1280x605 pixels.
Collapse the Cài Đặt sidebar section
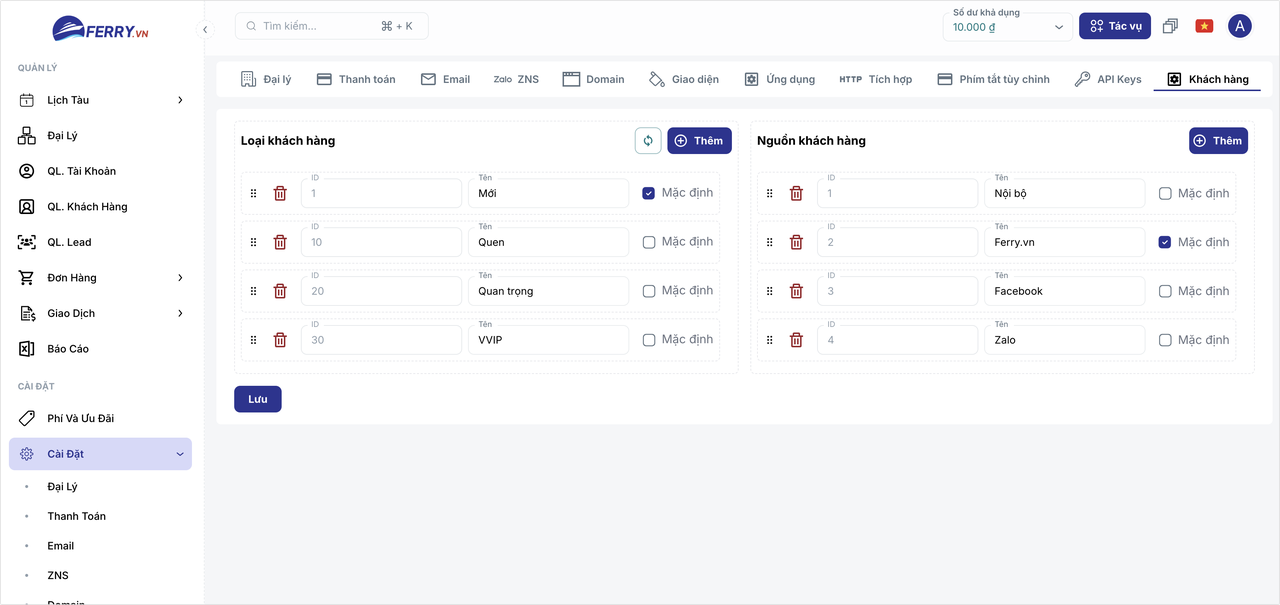coord(100,454)
